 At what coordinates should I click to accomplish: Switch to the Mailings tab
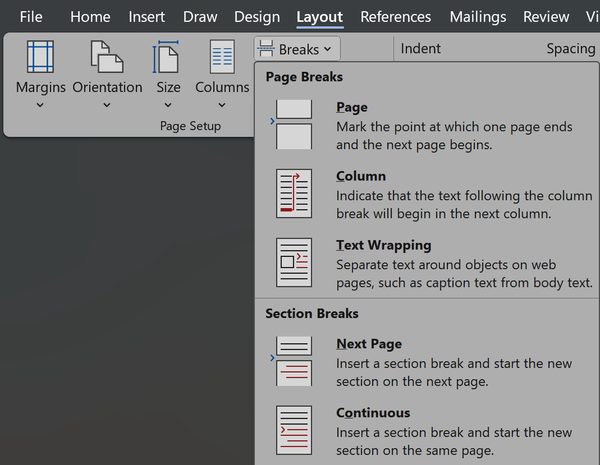tap(478, 16)
